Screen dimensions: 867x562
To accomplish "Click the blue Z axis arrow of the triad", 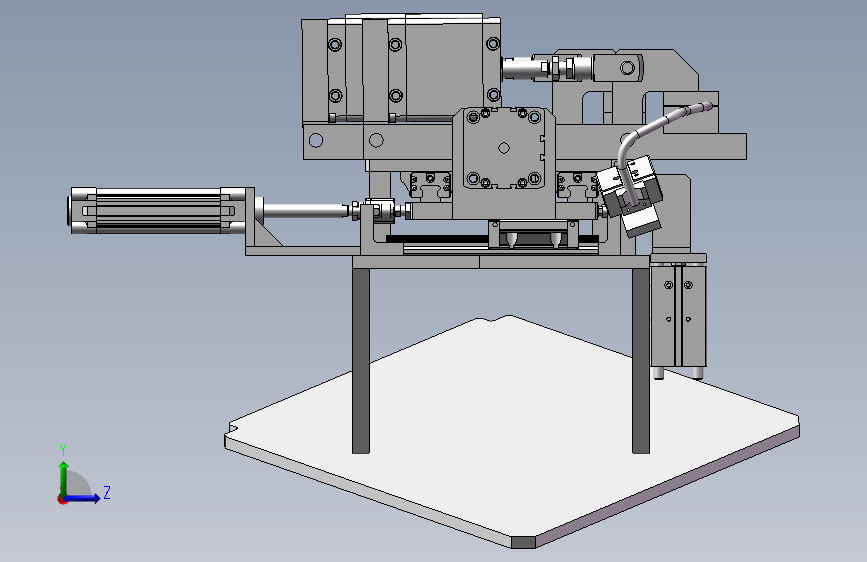I will tap(83, 498).
